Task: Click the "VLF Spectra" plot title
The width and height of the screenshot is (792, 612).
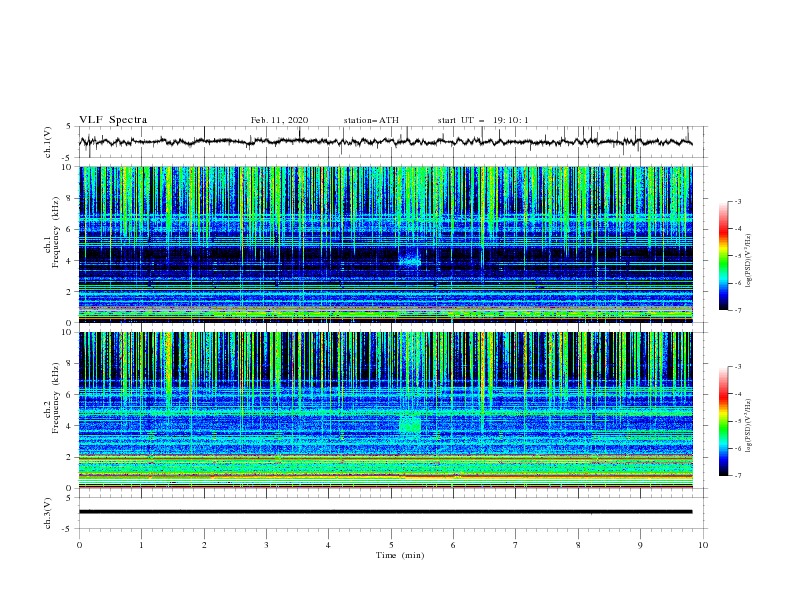Action: tap(113, 120)
